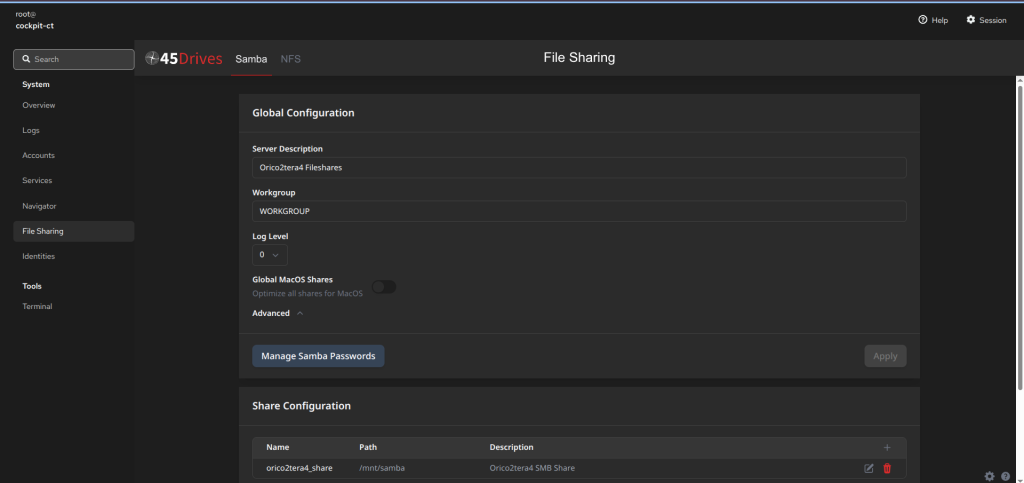Click the Server Description text field
1024x483 pixels.
(579, 168)
